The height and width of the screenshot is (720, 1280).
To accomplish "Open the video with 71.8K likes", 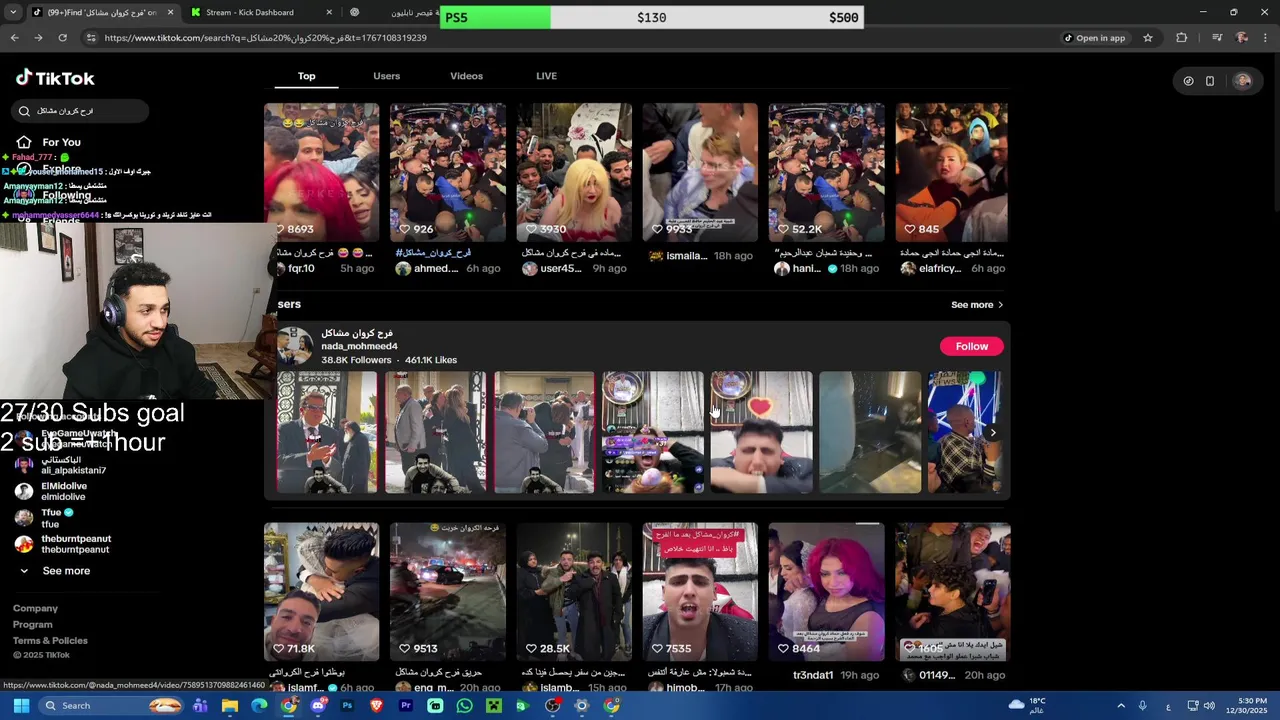I will 321,592.
